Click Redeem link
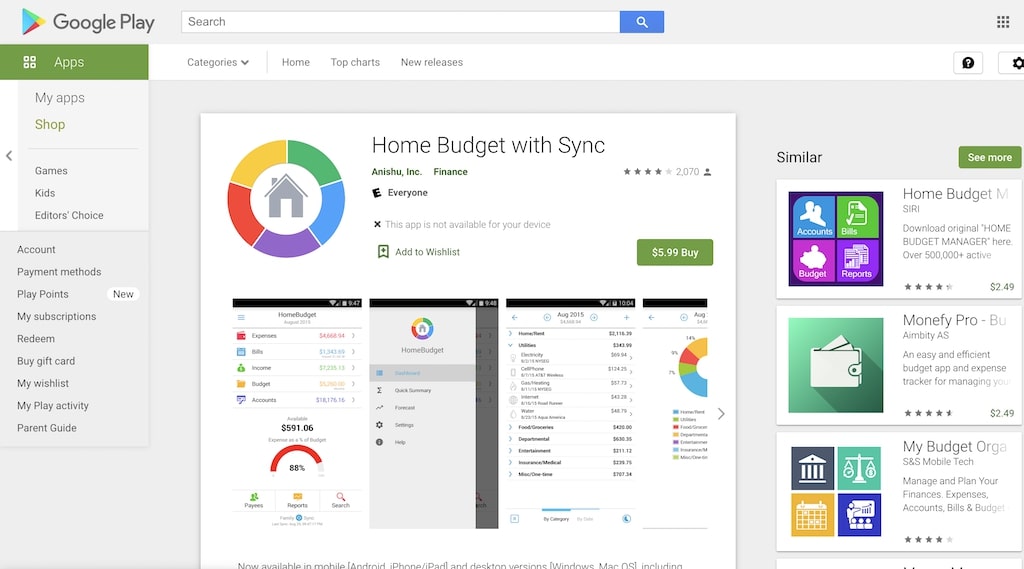Screen dimensions: 1024x569 36,338
